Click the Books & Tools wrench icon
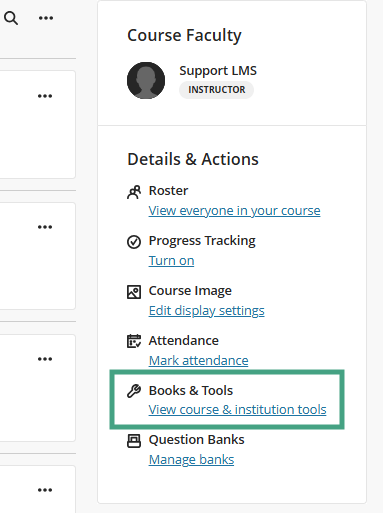Viewport: 383px width, 513px height. pos(134,391)
